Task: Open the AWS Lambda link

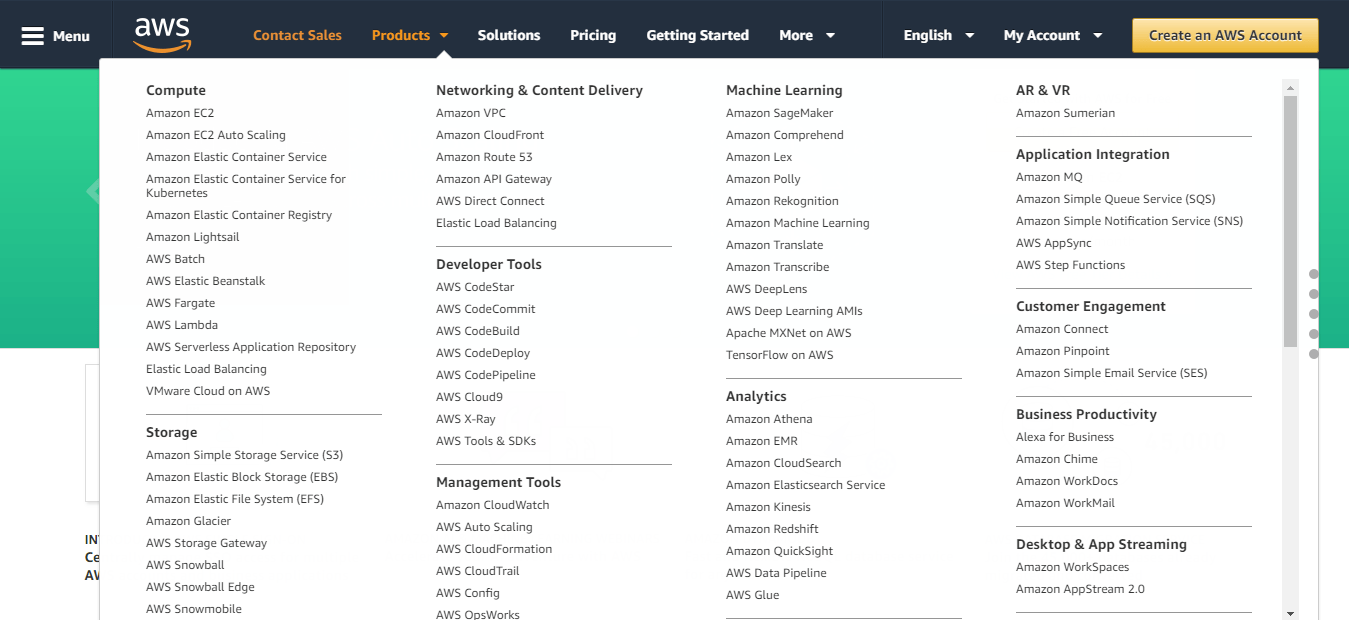Action: pos(182,325)
